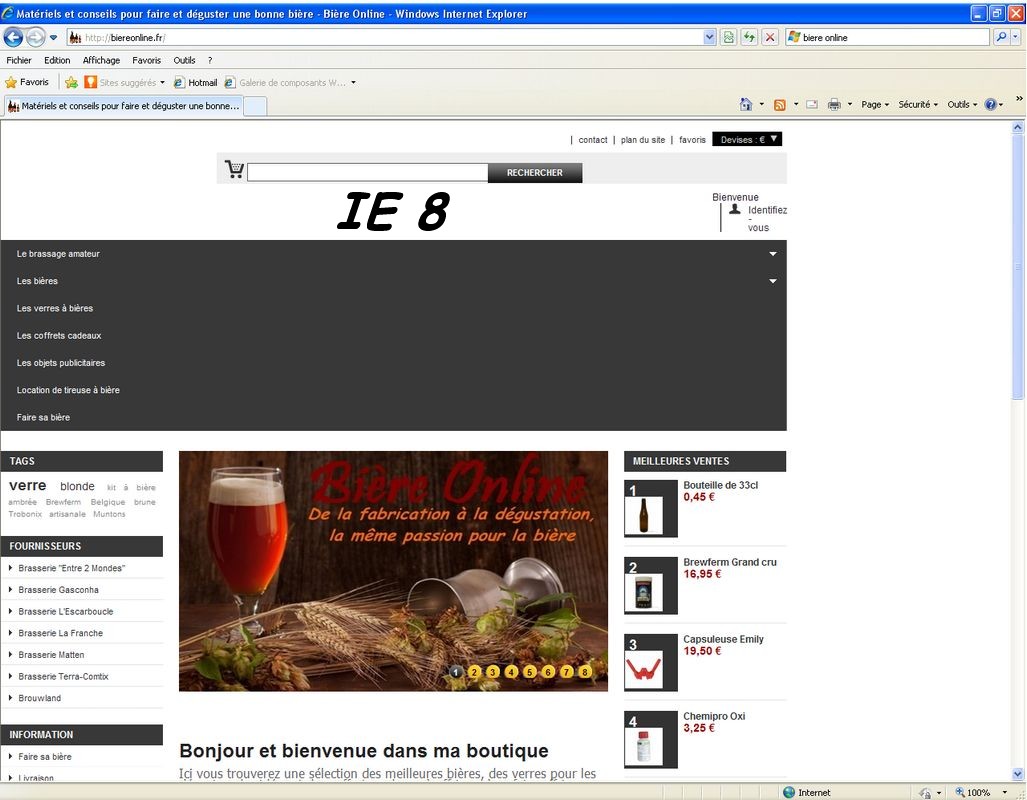1027x800 pixels.
Task: Open Faire sa bière information link
Action: 45,756
